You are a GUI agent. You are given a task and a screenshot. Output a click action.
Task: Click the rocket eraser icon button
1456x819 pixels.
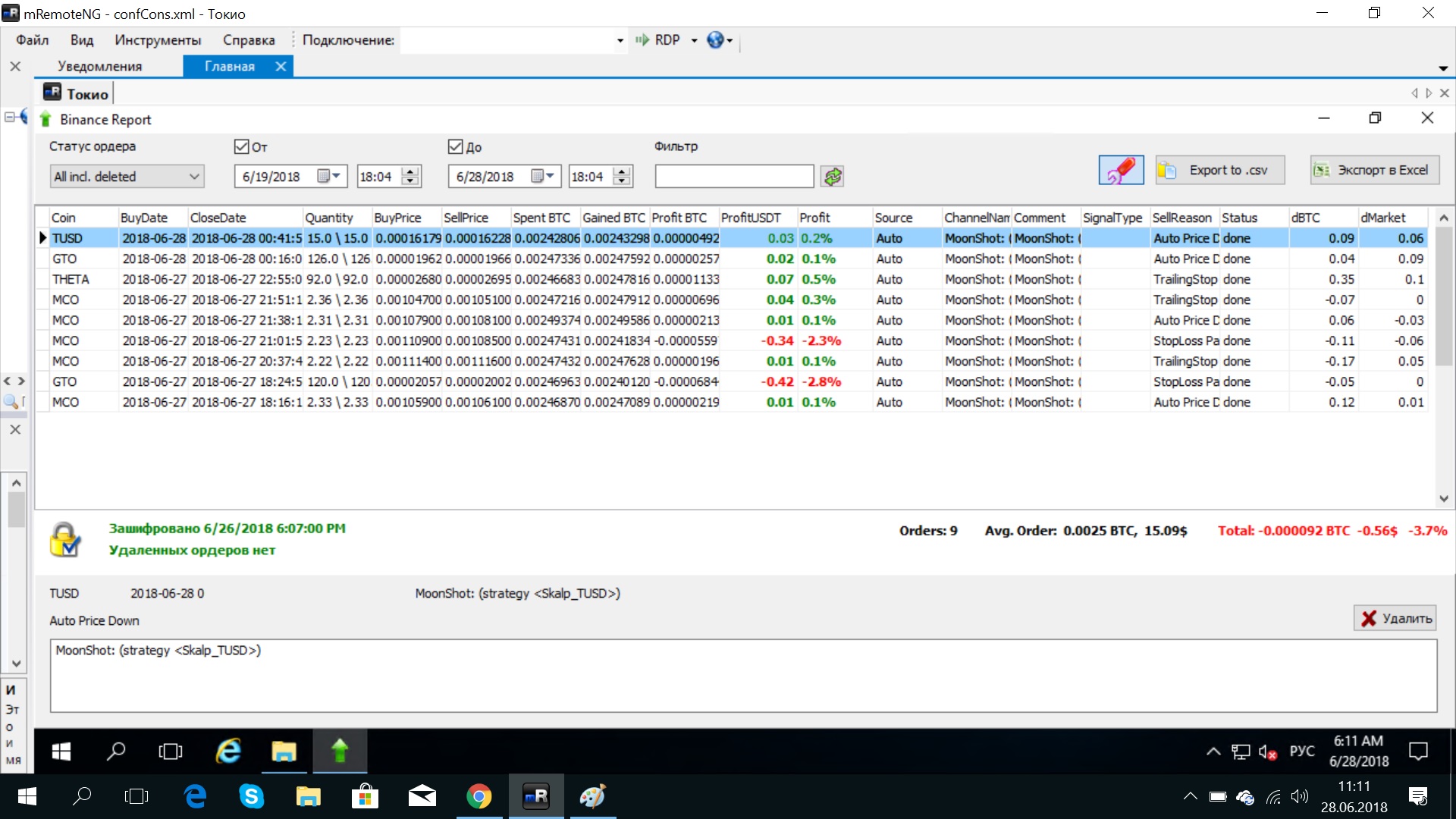tap(1121, 170)
